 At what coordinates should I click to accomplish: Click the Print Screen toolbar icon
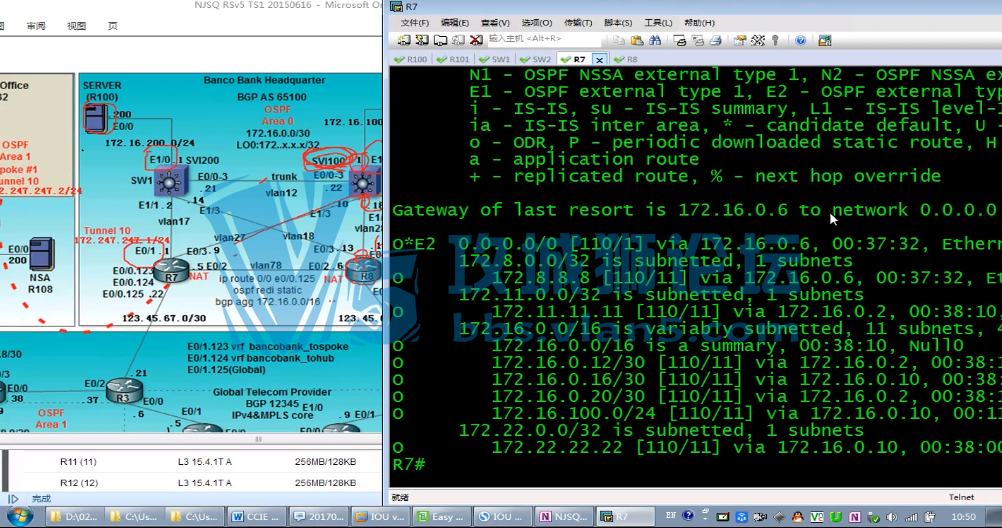[x=680, y=40]
